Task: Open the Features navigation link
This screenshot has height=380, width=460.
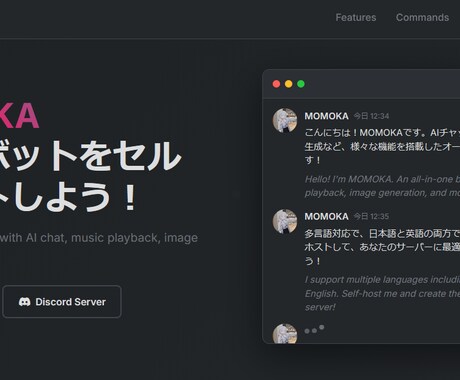Action: pyautogui.click(x=356, y=17)
